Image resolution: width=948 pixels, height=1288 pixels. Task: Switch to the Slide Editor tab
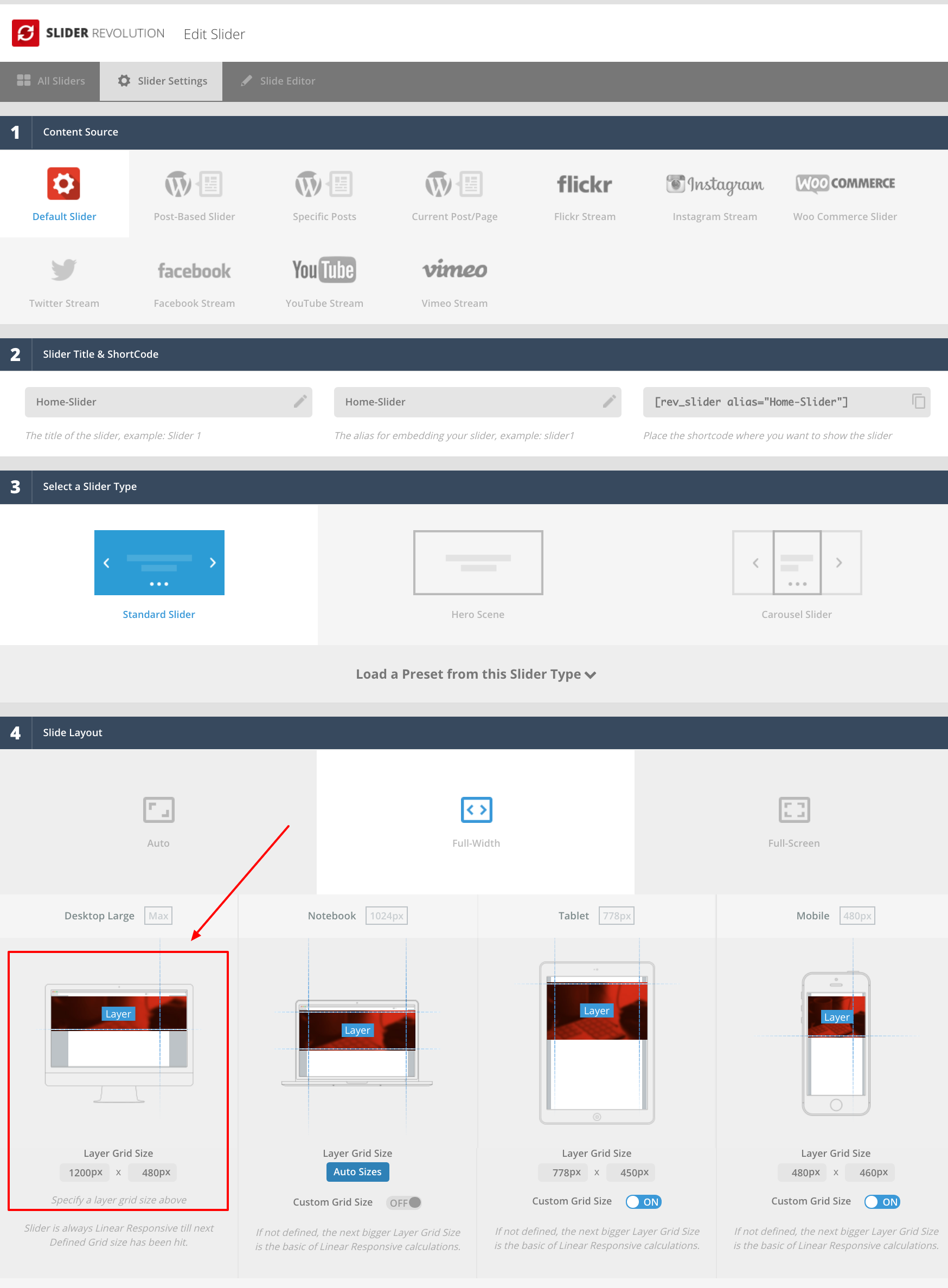click(x=277, y=81)
